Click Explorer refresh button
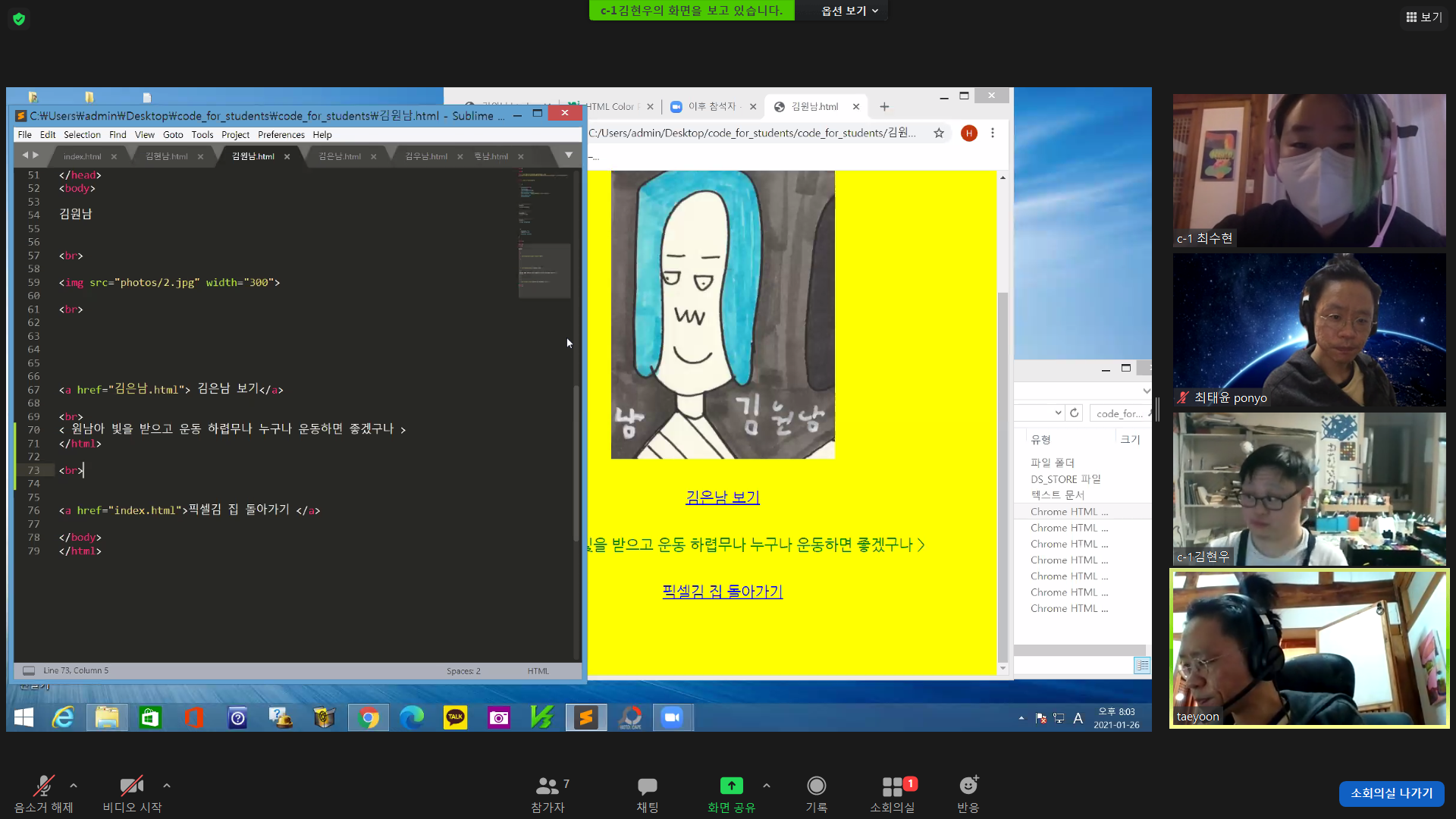Image resolution: width=1456 pixels, height=819 pixels. (1074, 413)
